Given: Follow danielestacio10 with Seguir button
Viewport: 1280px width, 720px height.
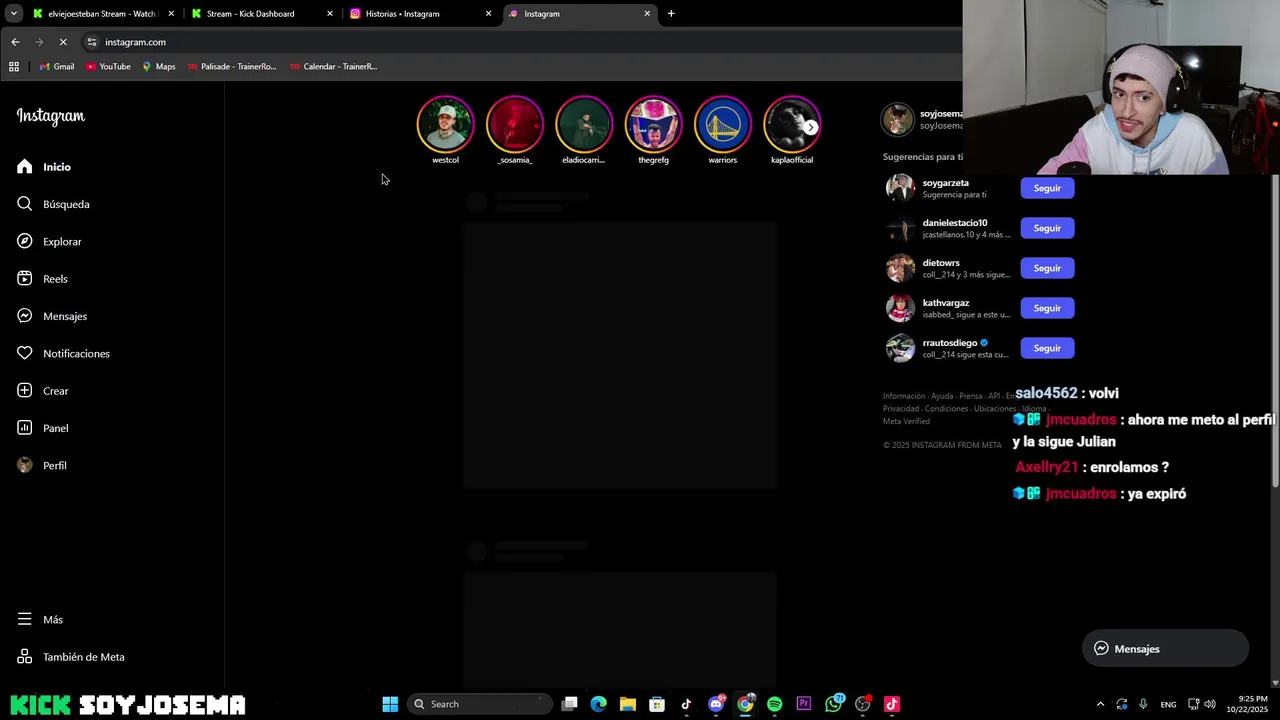Looking at the screenshot, I should [x=1047, y=228].
